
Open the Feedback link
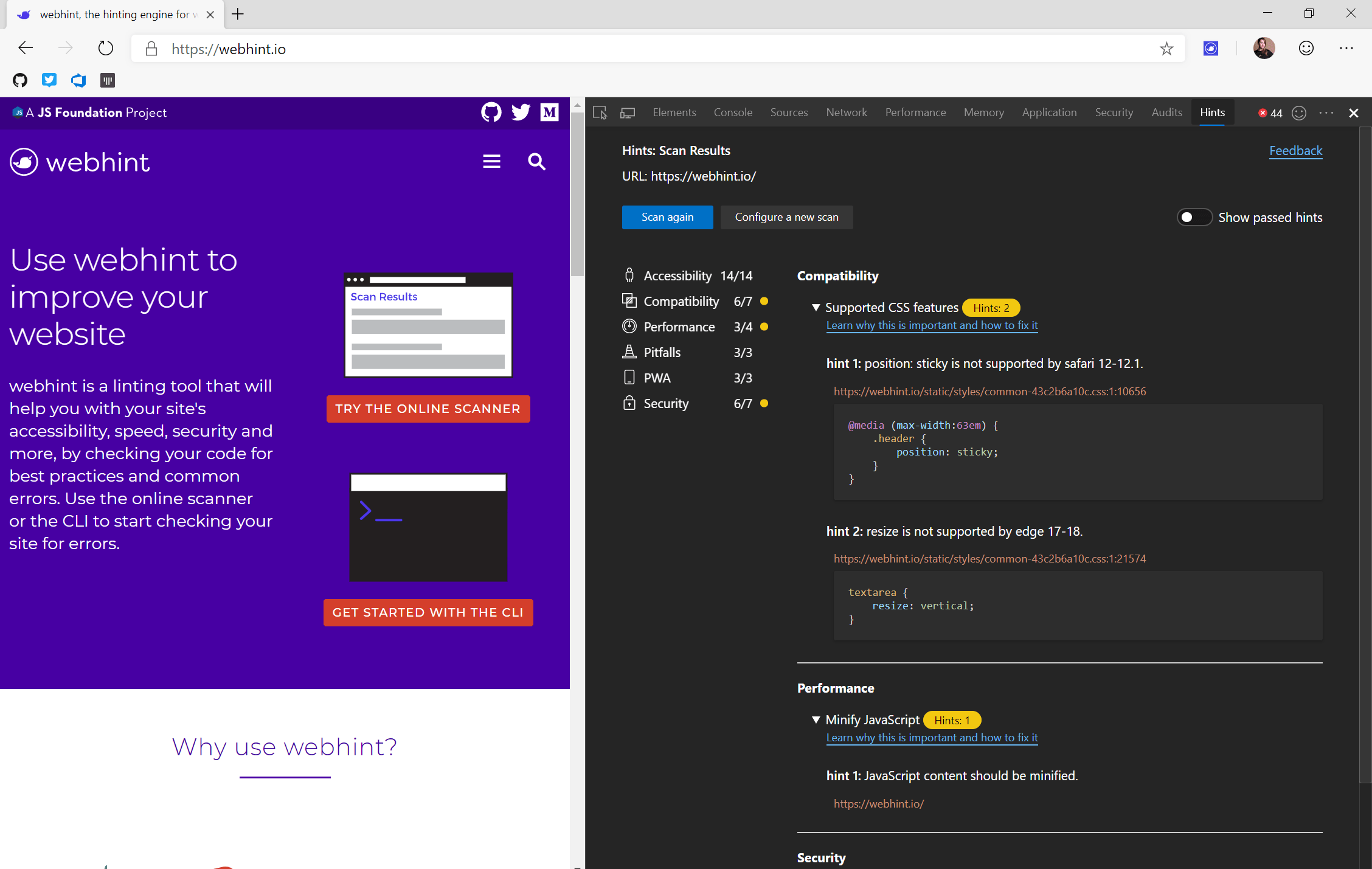[x=1295, y=151]
